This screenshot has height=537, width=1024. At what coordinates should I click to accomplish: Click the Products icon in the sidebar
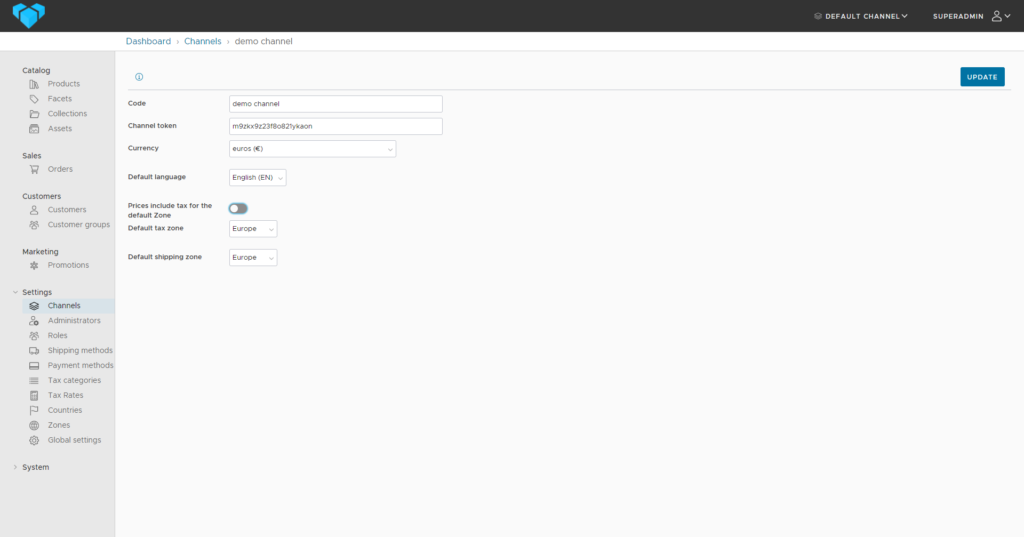[x=34, y=84]
